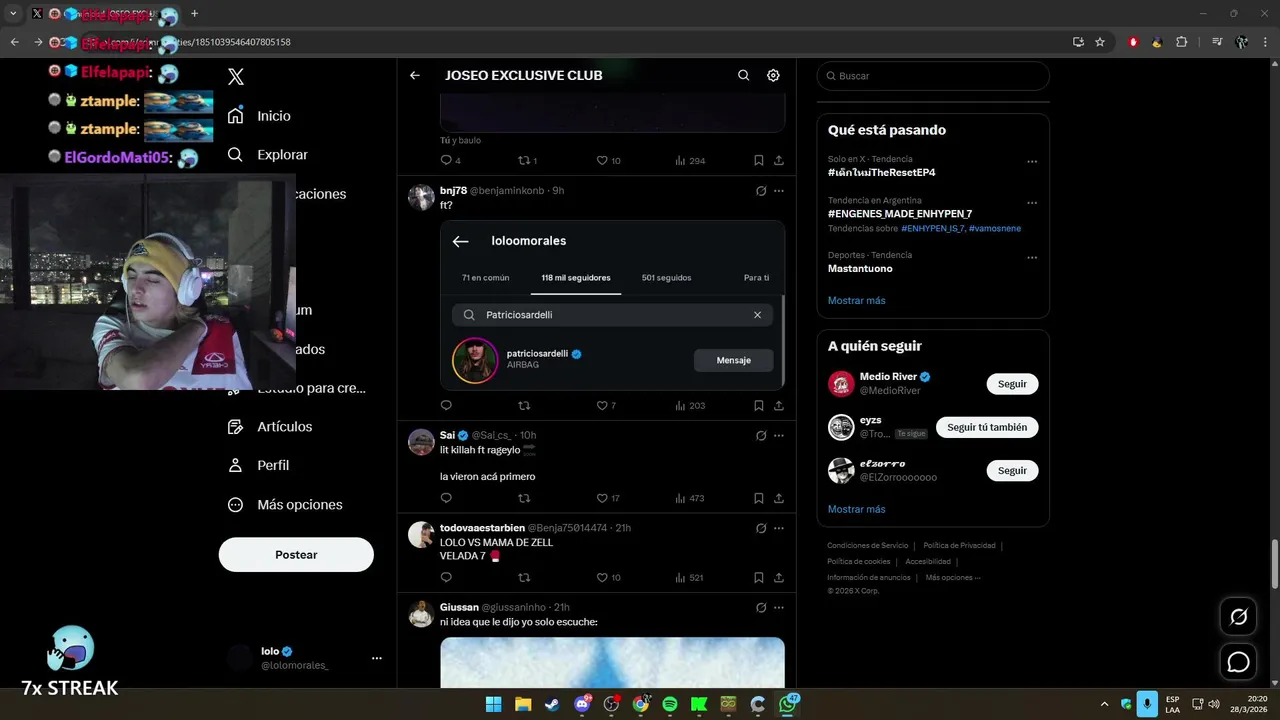The image size is (1280, 720).
Task: Open bnj78's profile avatar
Action: pyautogui.click(x=421, y=197)
